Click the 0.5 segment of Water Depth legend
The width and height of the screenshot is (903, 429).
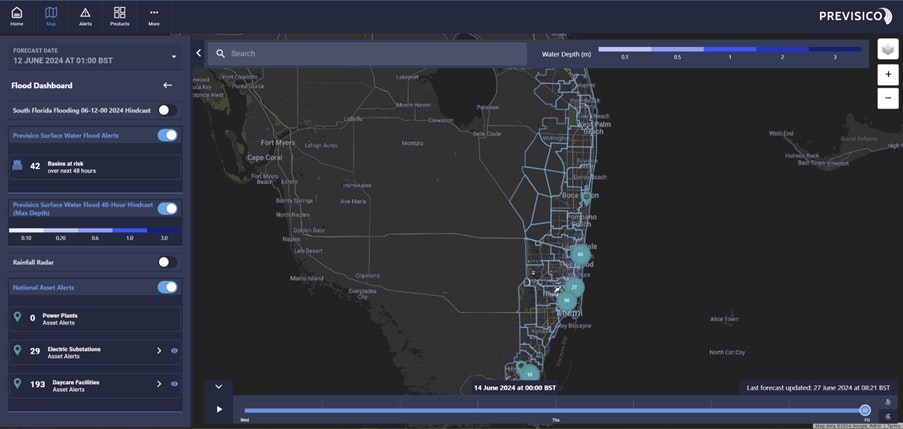(677, 50)
